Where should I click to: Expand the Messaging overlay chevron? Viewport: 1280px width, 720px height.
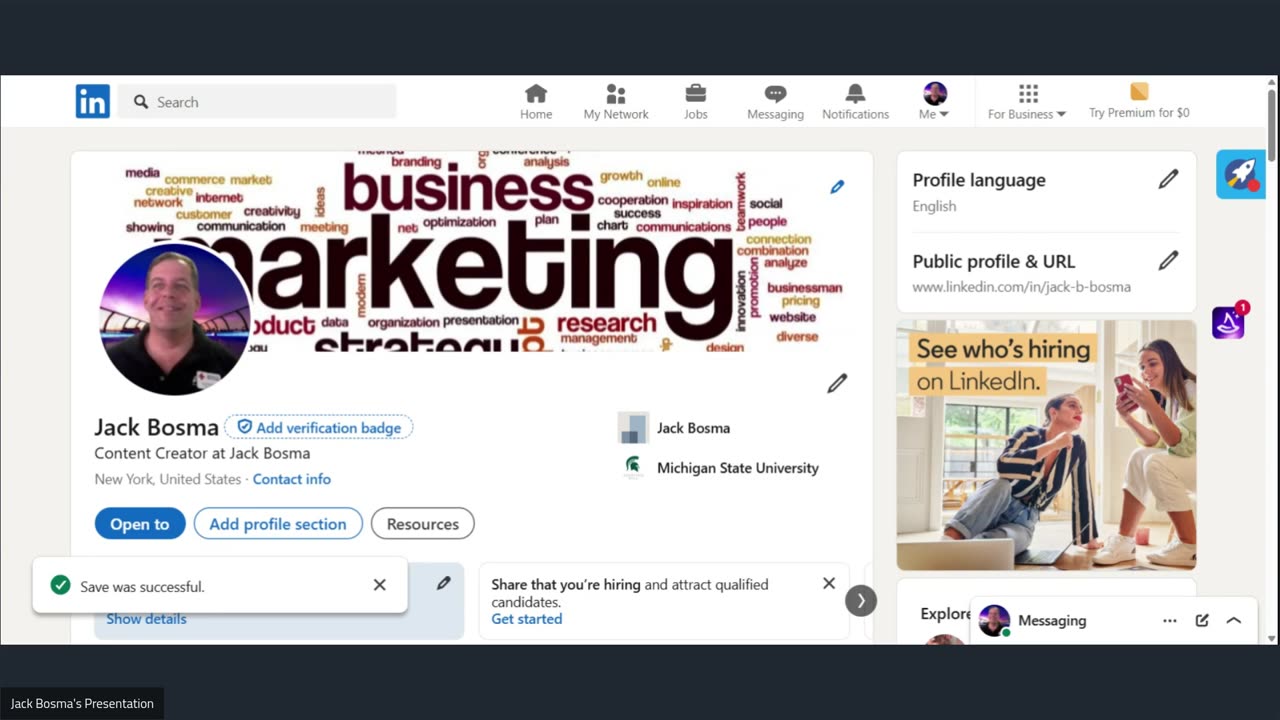point(1234,621)
